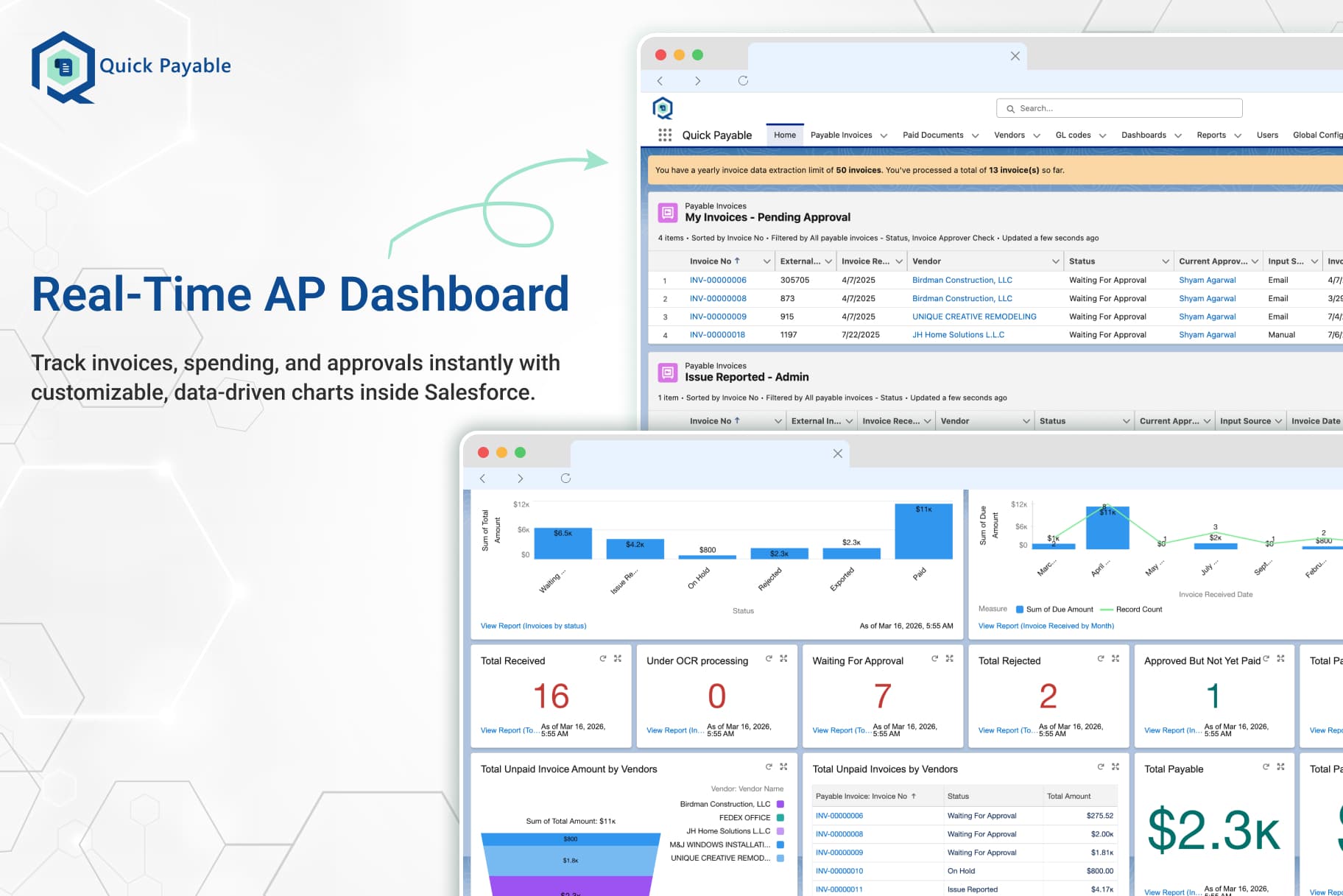Click the $2.3K Total Payable value
The width and height of the screenshot is (1343, 896).
1214,830
